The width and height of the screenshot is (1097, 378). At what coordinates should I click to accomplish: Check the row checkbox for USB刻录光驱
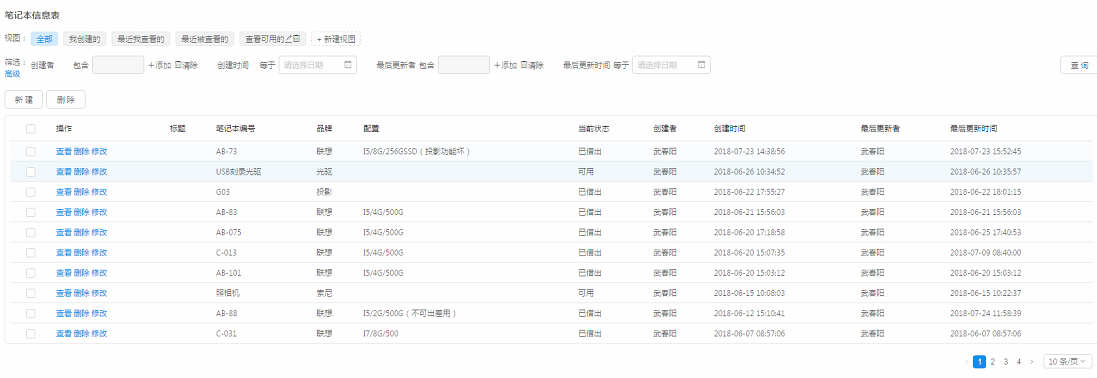[x=30, y=172]
